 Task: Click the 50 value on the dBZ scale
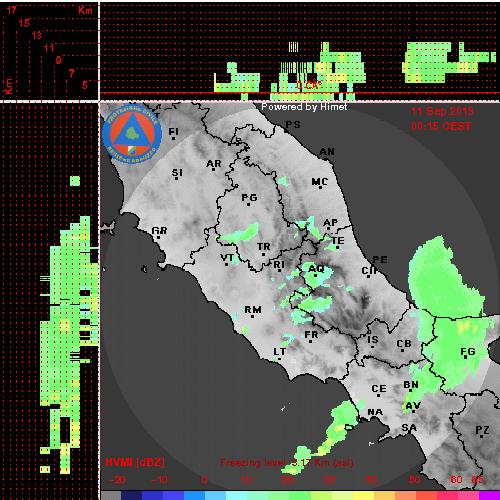coord(414,480)
